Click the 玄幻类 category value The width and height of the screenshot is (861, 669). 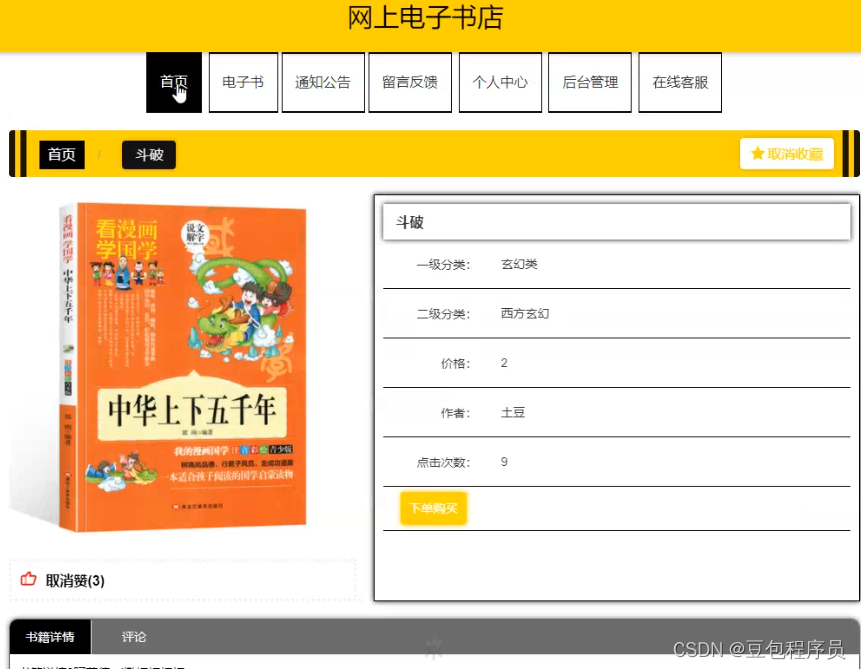(x=519, y=264)
